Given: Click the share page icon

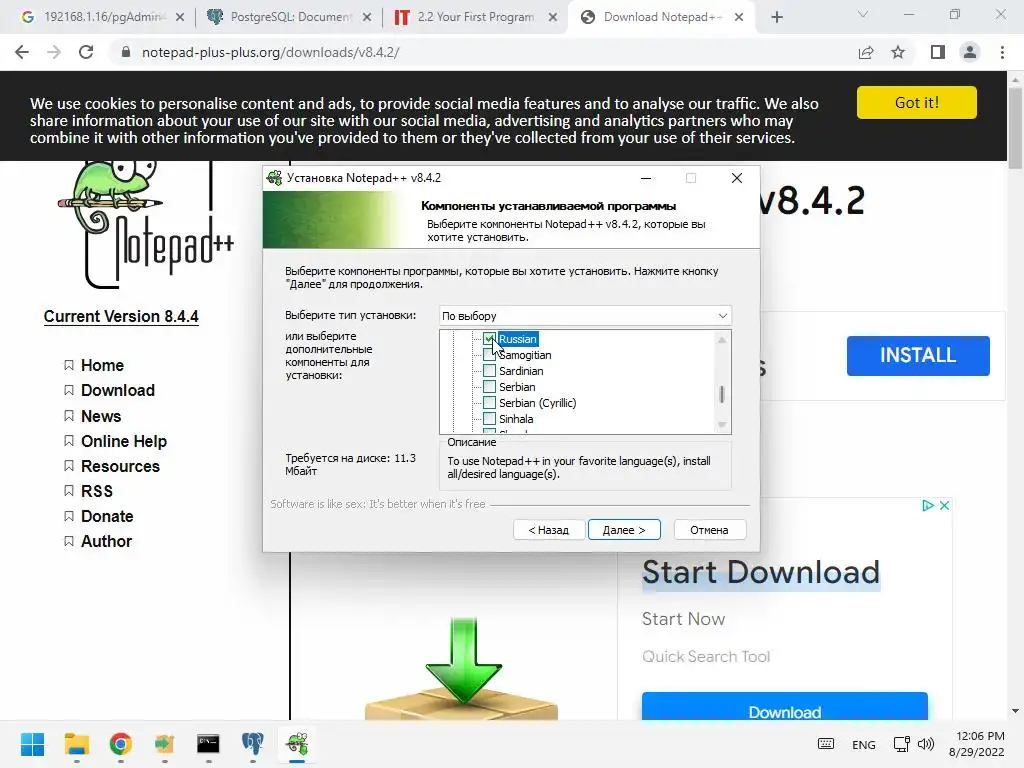Looking at the screenshot, I should [866, 52].
